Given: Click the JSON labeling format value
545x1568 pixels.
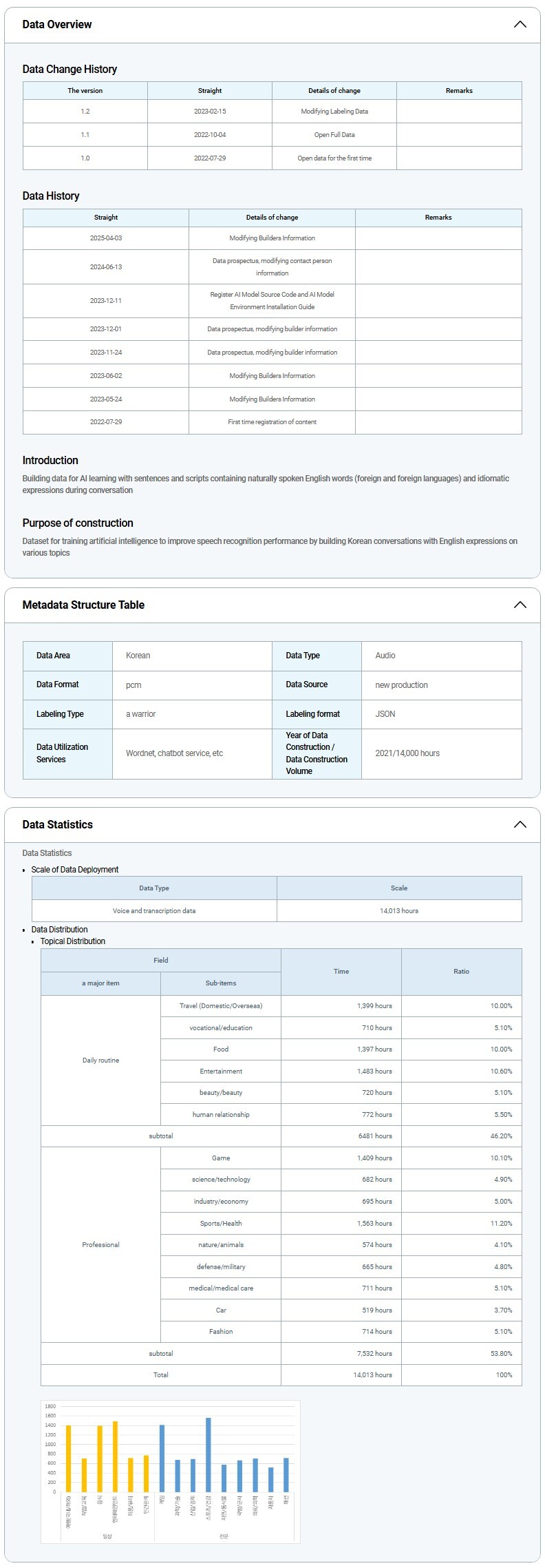Looking at the screenshot, I should (x=385, y=714).
